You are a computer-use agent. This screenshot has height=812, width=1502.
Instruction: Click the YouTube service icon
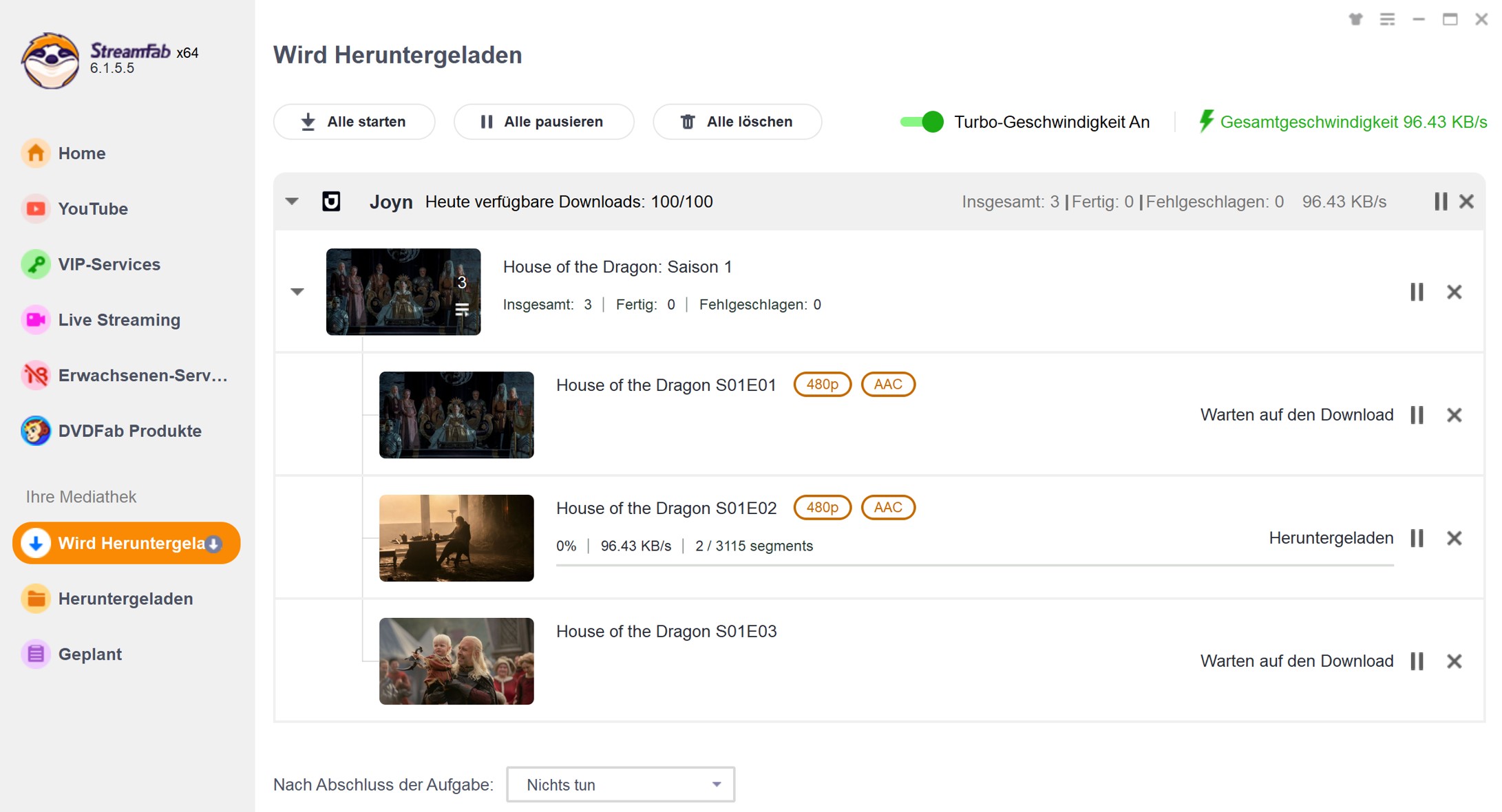[x=34, y=208]
